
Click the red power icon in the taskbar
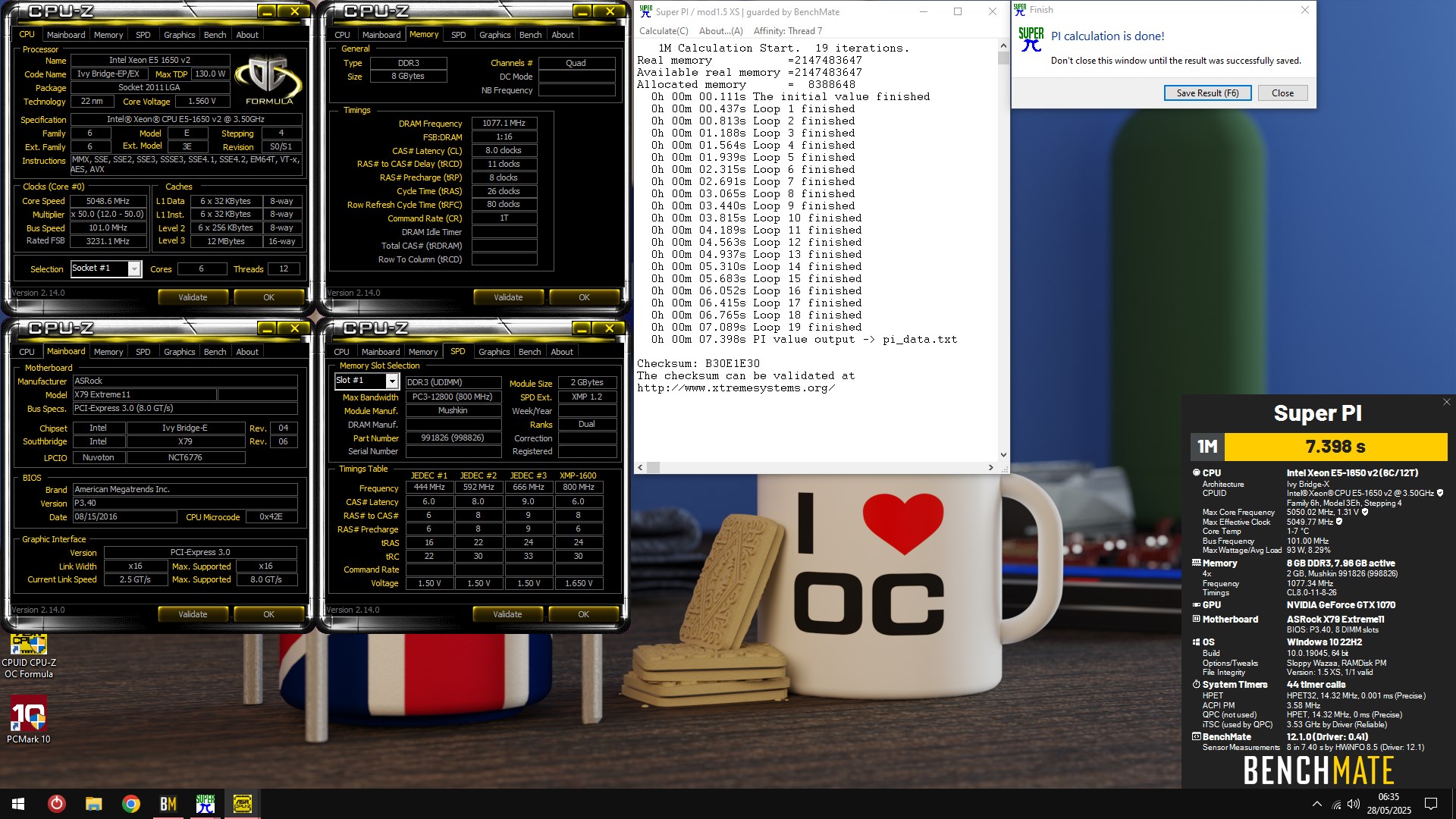(57, 804)
